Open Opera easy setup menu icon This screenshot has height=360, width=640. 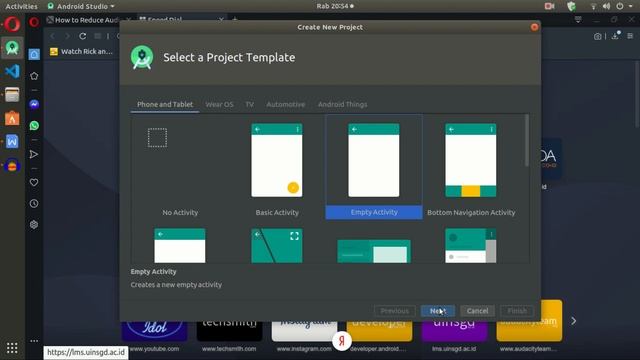pos(630,36)
